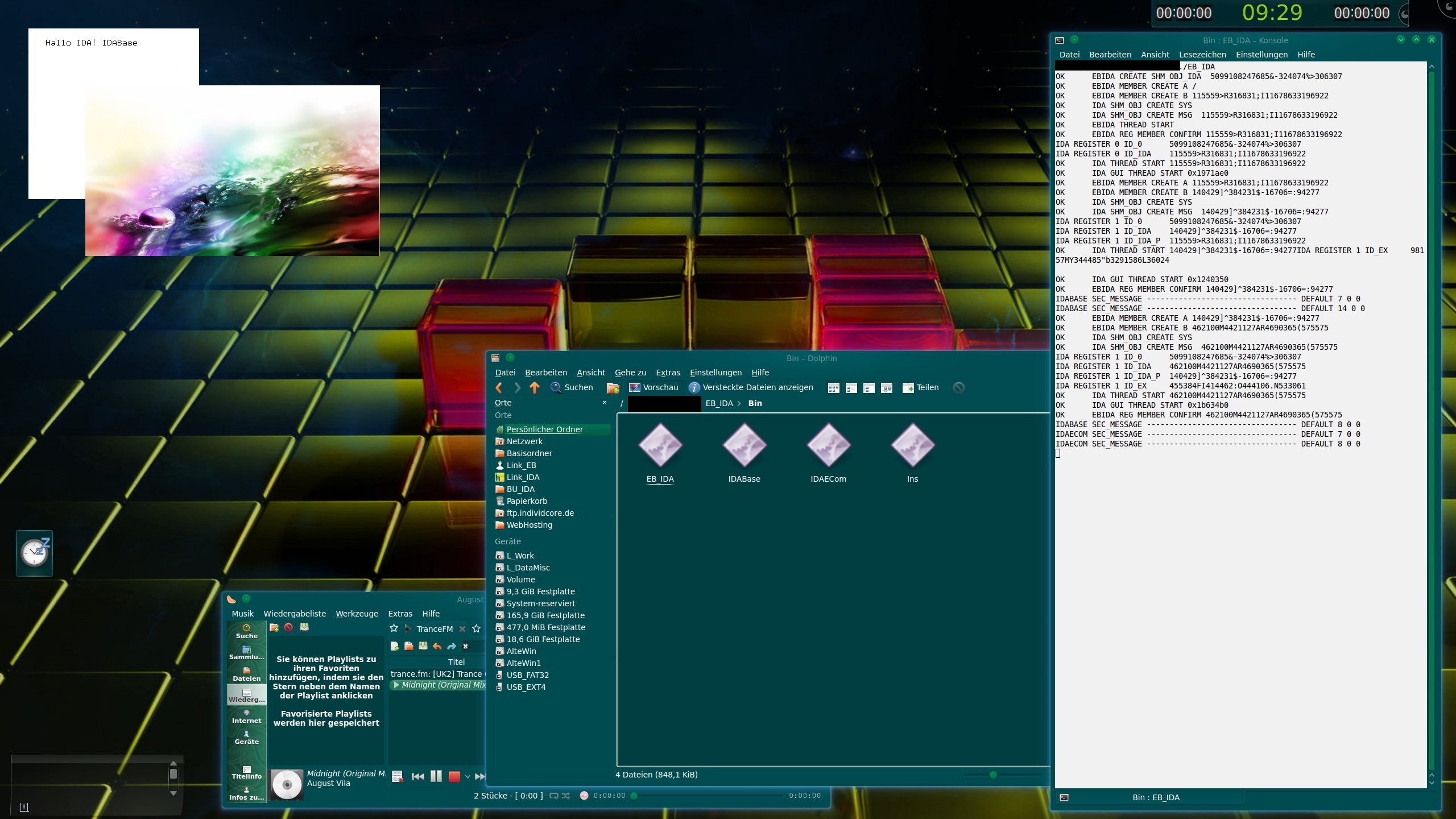Open the Gehe zu menu in Dolphin
Image resolution: width=1456 pixels, height=819 pixels.
click(630, 373)
